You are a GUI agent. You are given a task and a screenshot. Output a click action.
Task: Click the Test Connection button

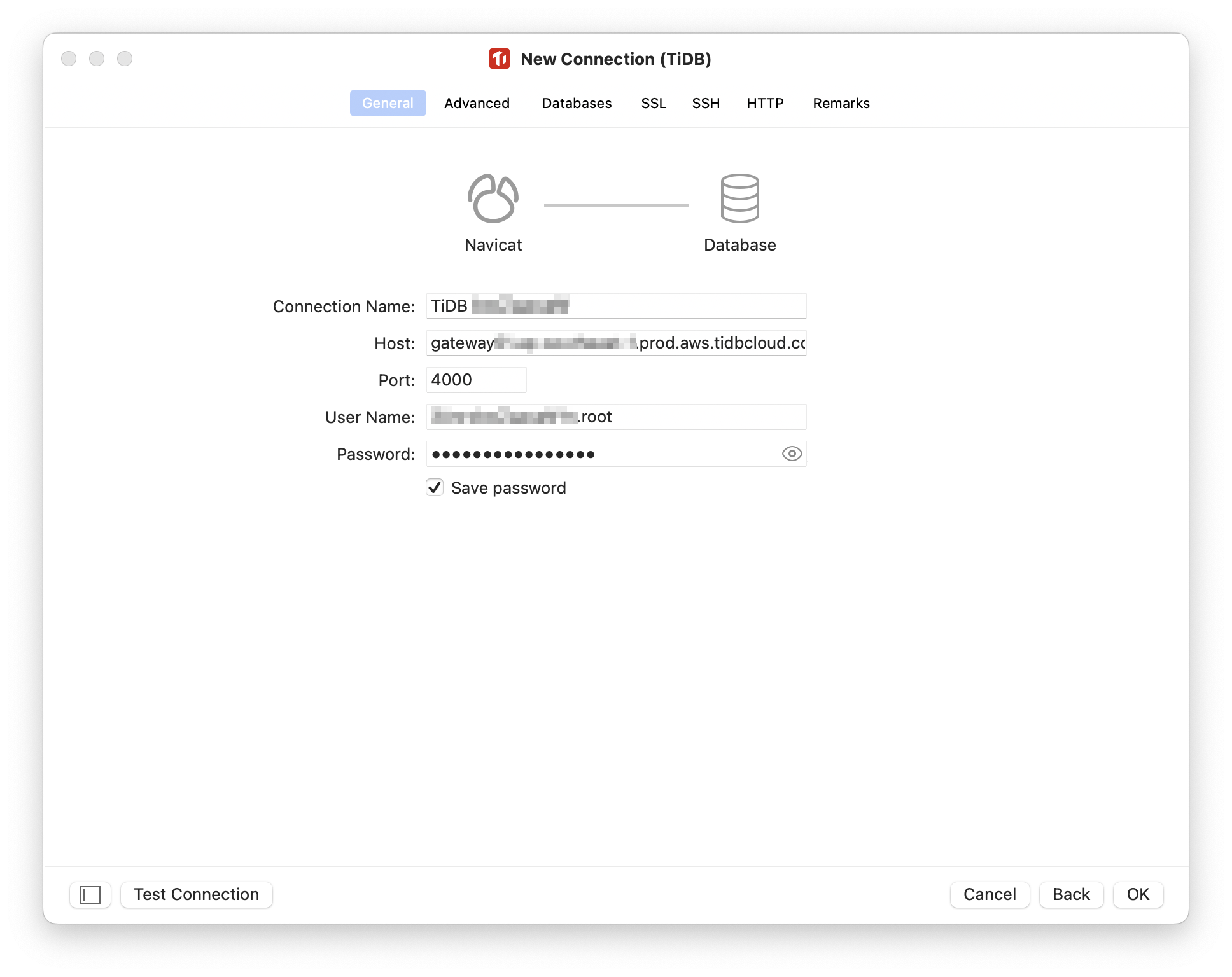[196, 894]
